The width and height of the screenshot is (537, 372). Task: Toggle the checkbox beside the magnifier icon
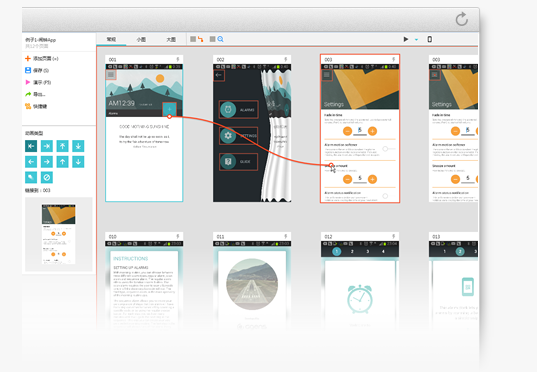(x=212, y=39)
